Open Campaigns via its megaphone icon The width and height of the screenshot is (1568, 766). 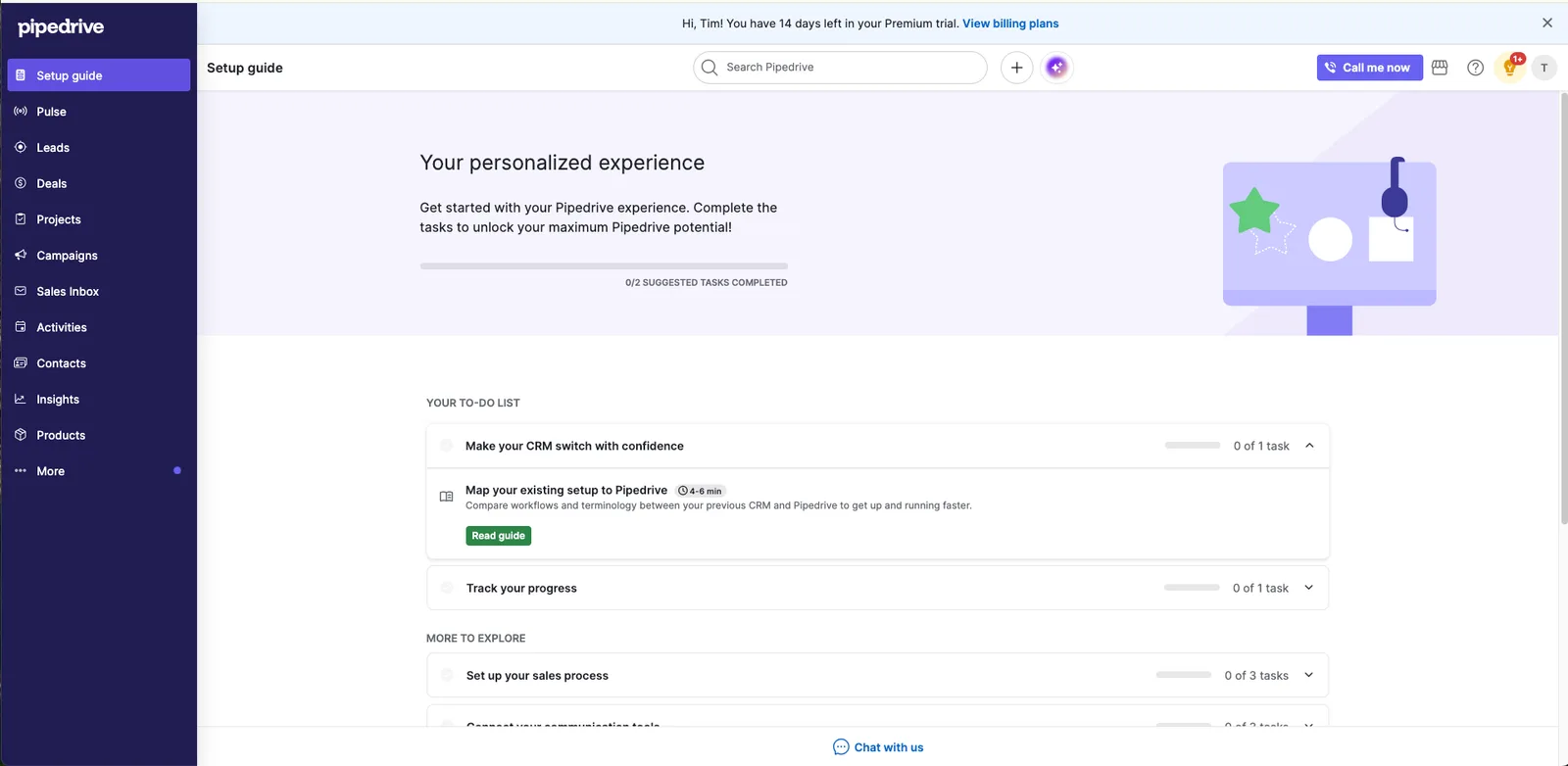point(21,255)
